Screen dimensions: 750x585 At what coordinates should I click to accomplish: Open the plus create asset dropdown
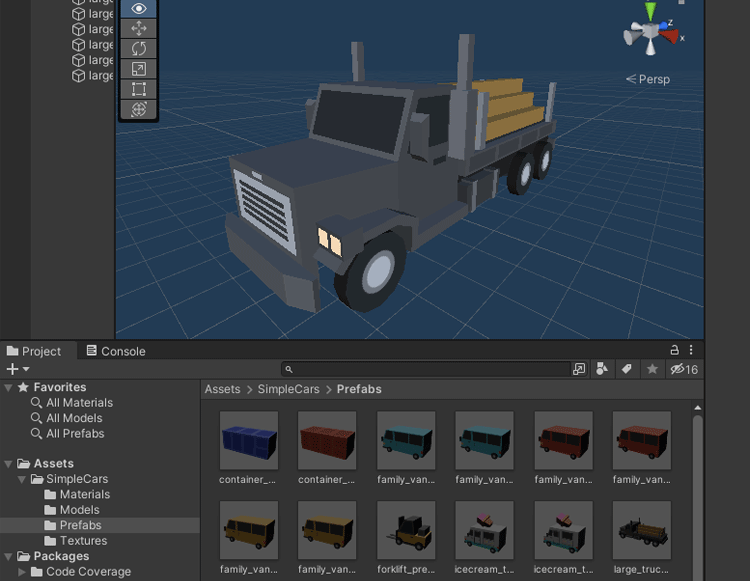click(x=17, y=369)
